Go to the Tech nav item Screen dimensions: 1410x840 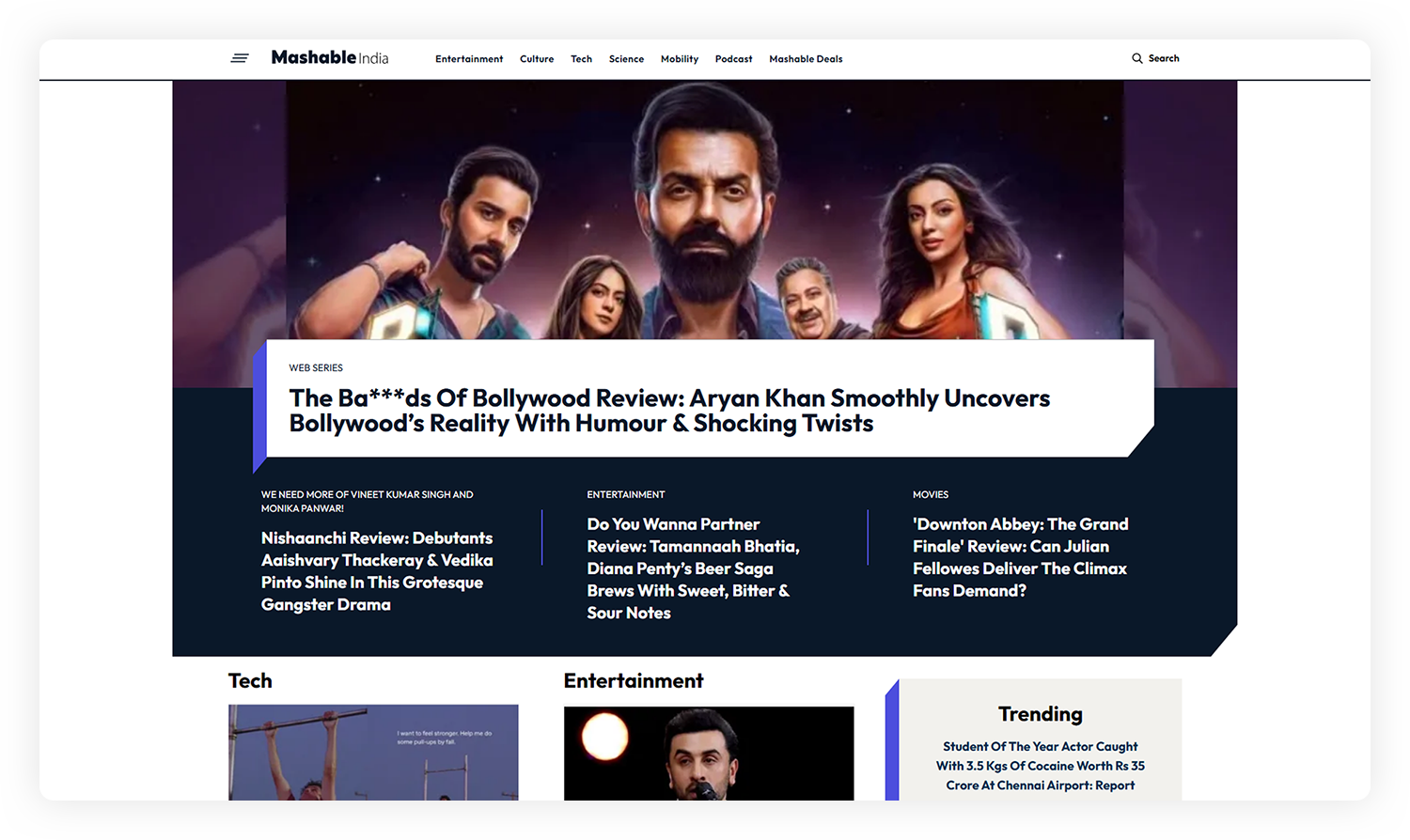point(581,59)
